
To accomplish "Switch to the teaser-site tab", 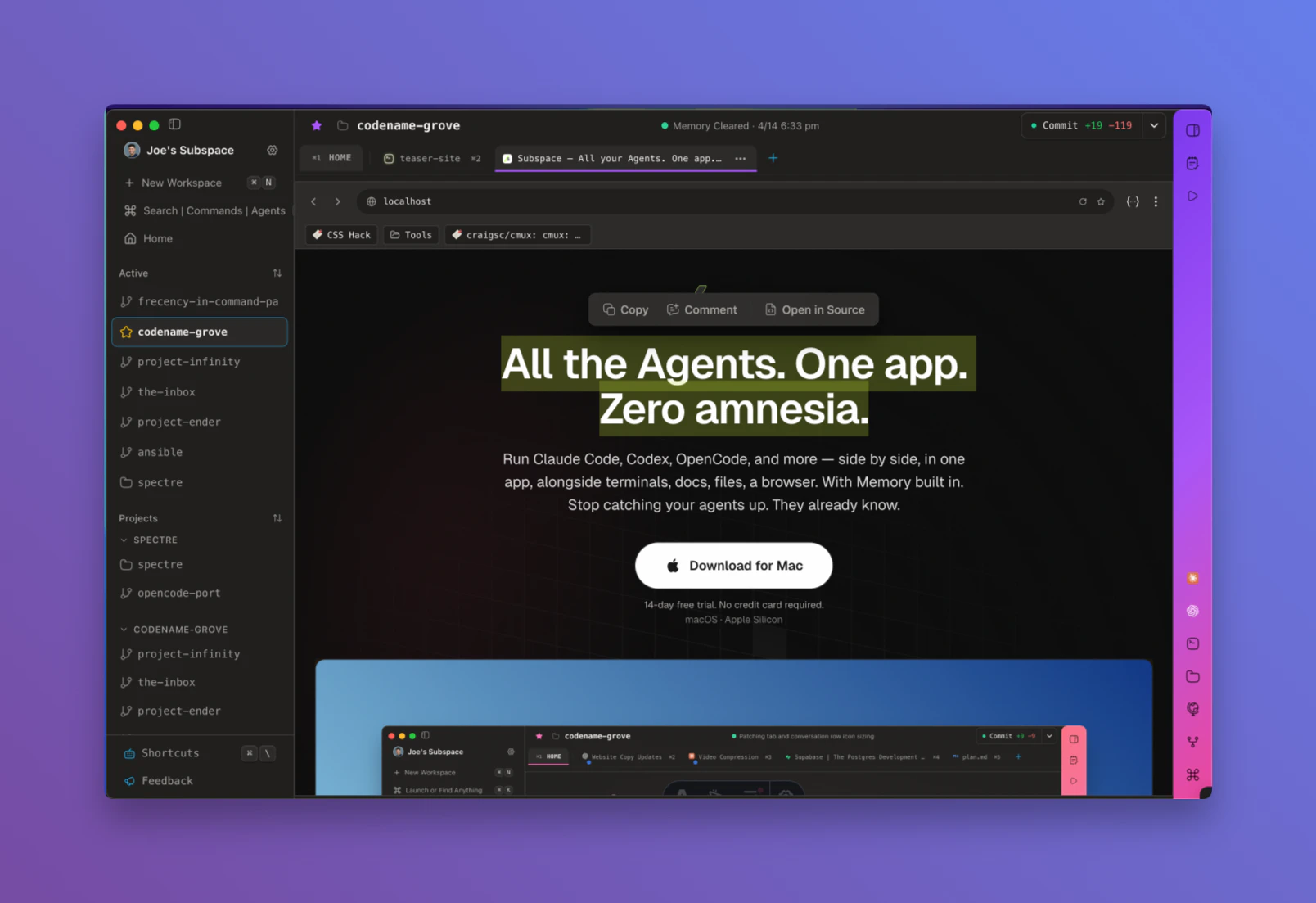I will (x=432, y=158).
